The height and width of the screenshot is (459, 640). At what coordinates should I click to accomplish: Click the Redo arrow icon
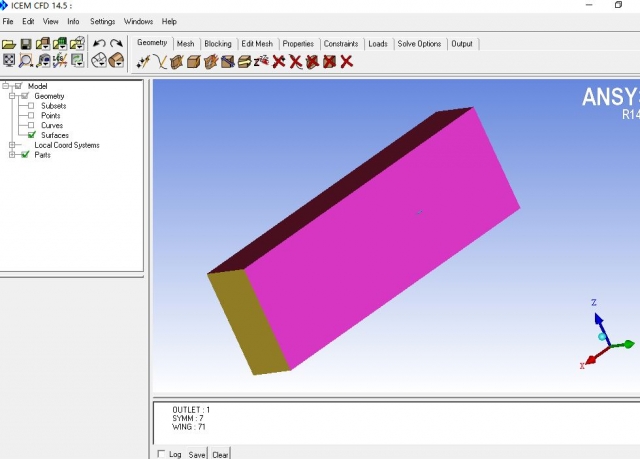click(116, 44)
